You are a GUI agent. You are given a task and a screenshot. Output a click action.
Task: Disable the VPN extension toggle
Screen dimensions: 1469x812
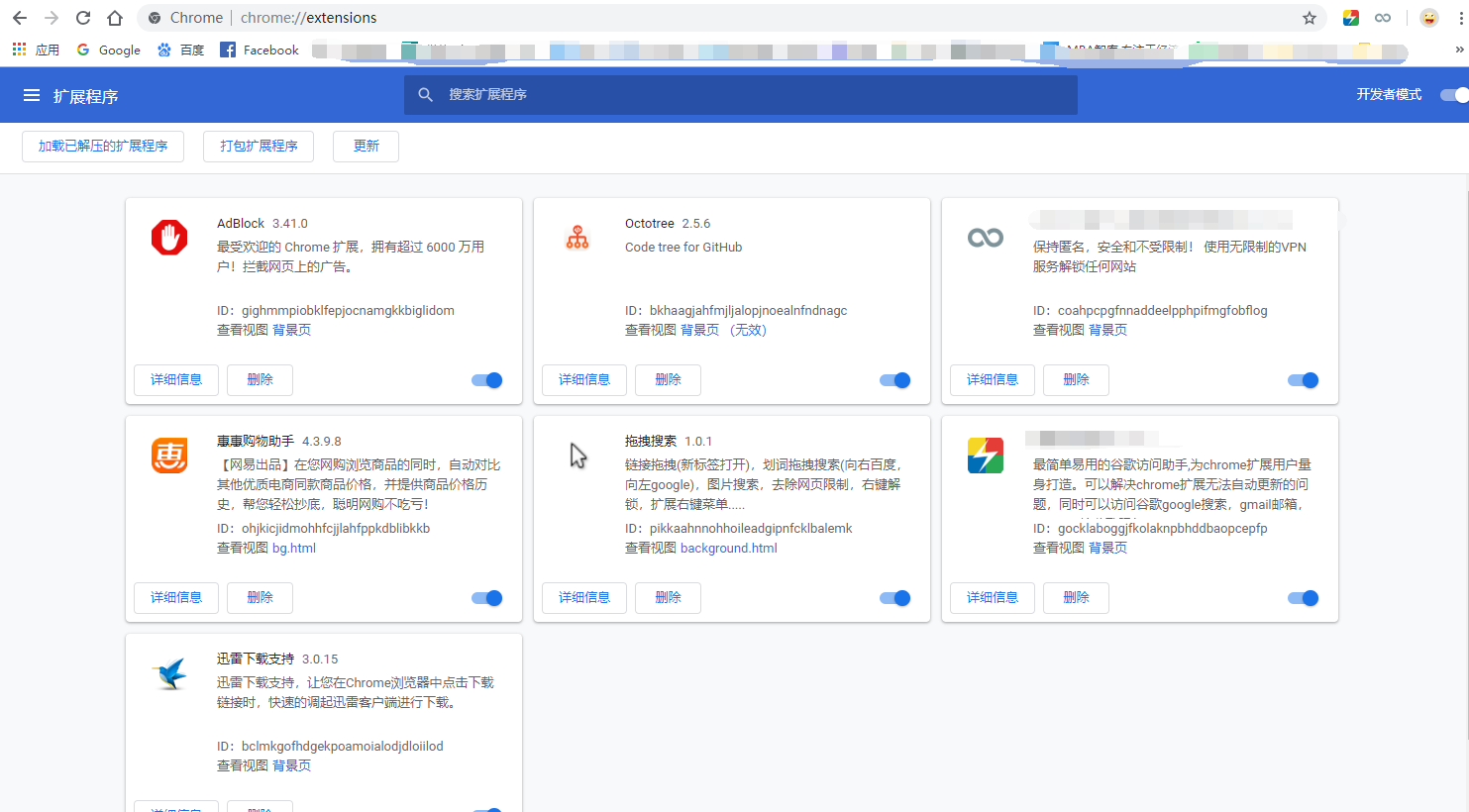pyautogui.click(x=1304, y=380)
